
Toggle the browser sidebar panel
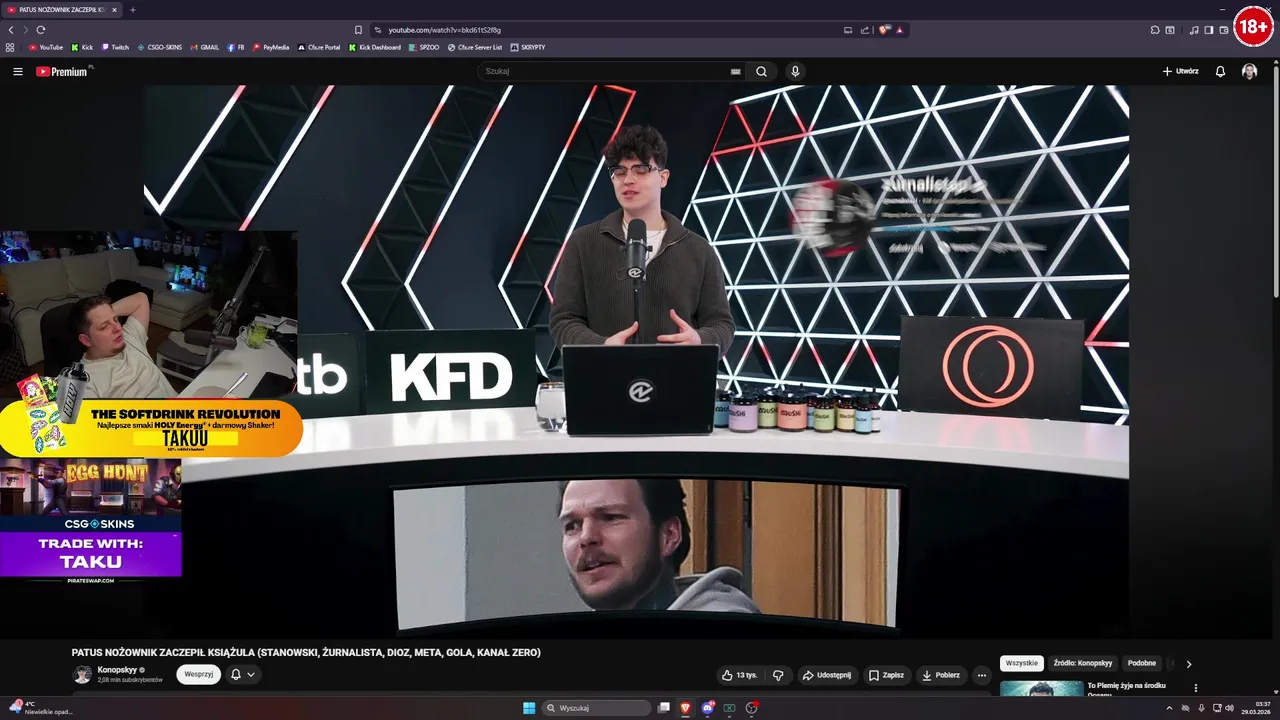click(x=1209, y=30)
